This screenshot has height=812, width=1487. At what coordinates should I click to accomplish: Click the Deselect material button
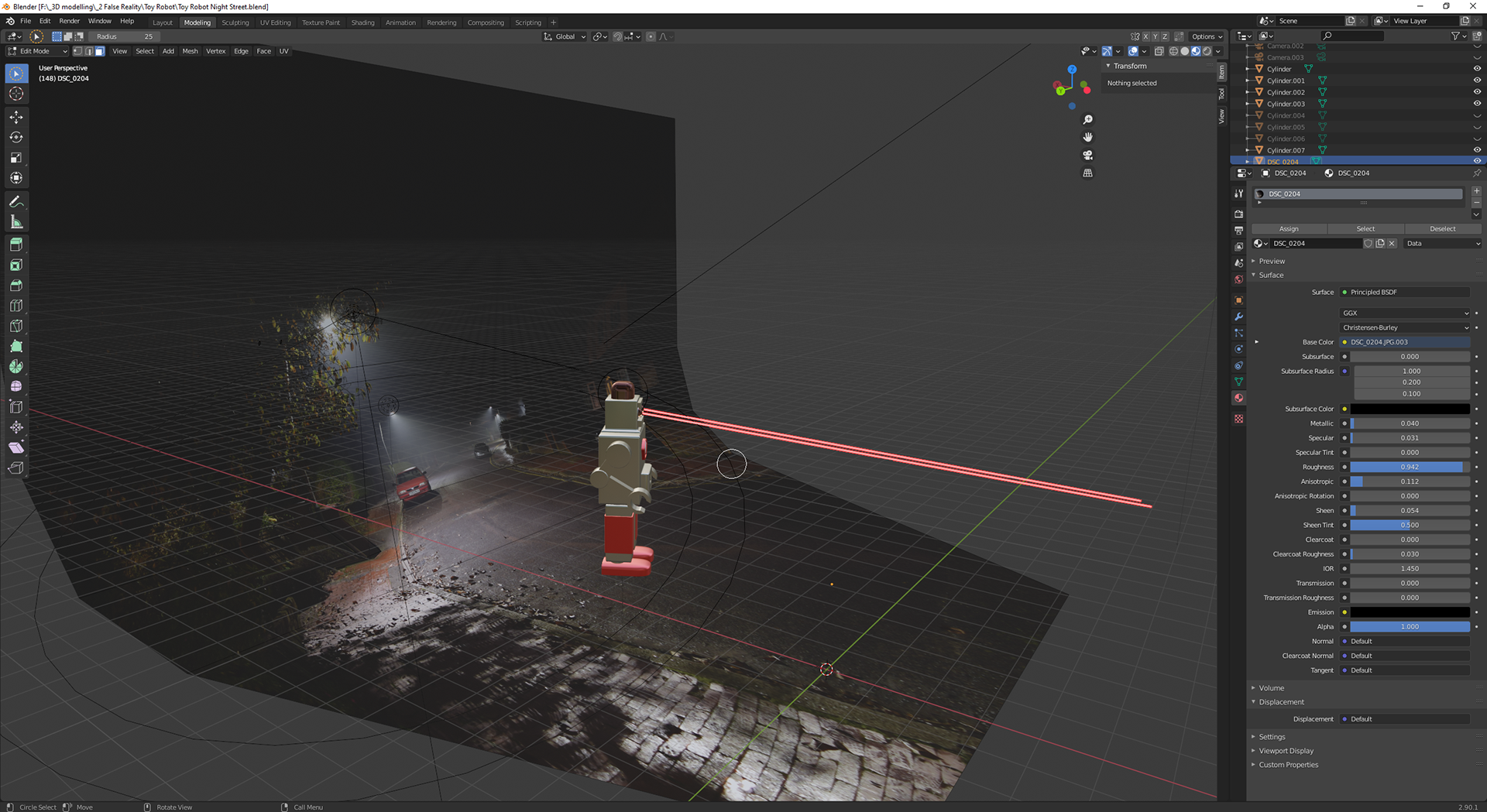click(x=1442, y=228)
